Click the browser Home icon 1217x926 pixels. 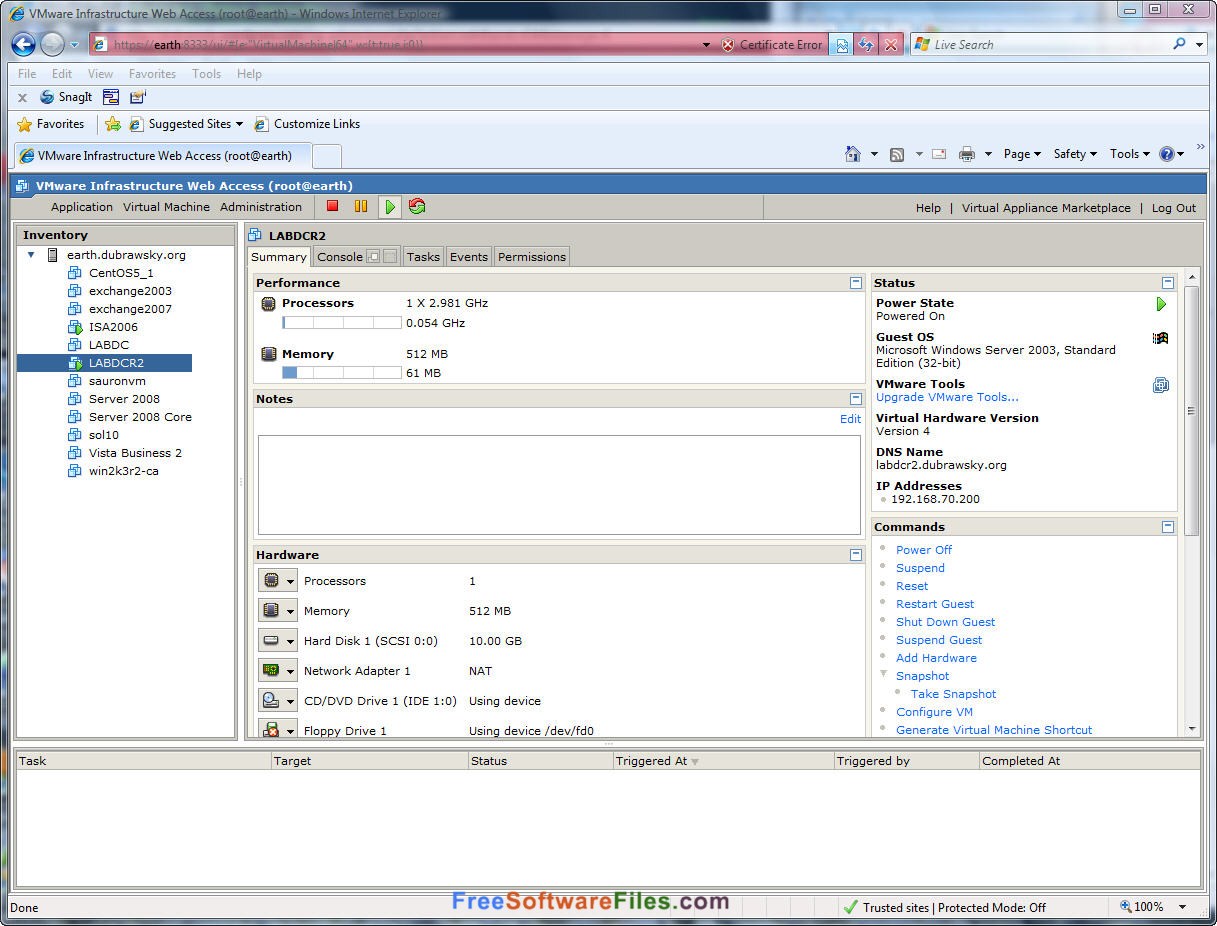pos(853,154)
